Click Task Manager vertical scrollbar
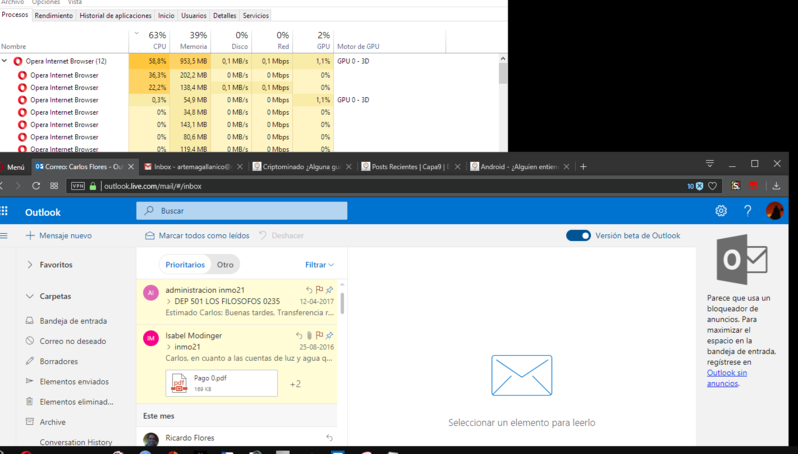The image size is (798, 454). click(x=503, y=74)
